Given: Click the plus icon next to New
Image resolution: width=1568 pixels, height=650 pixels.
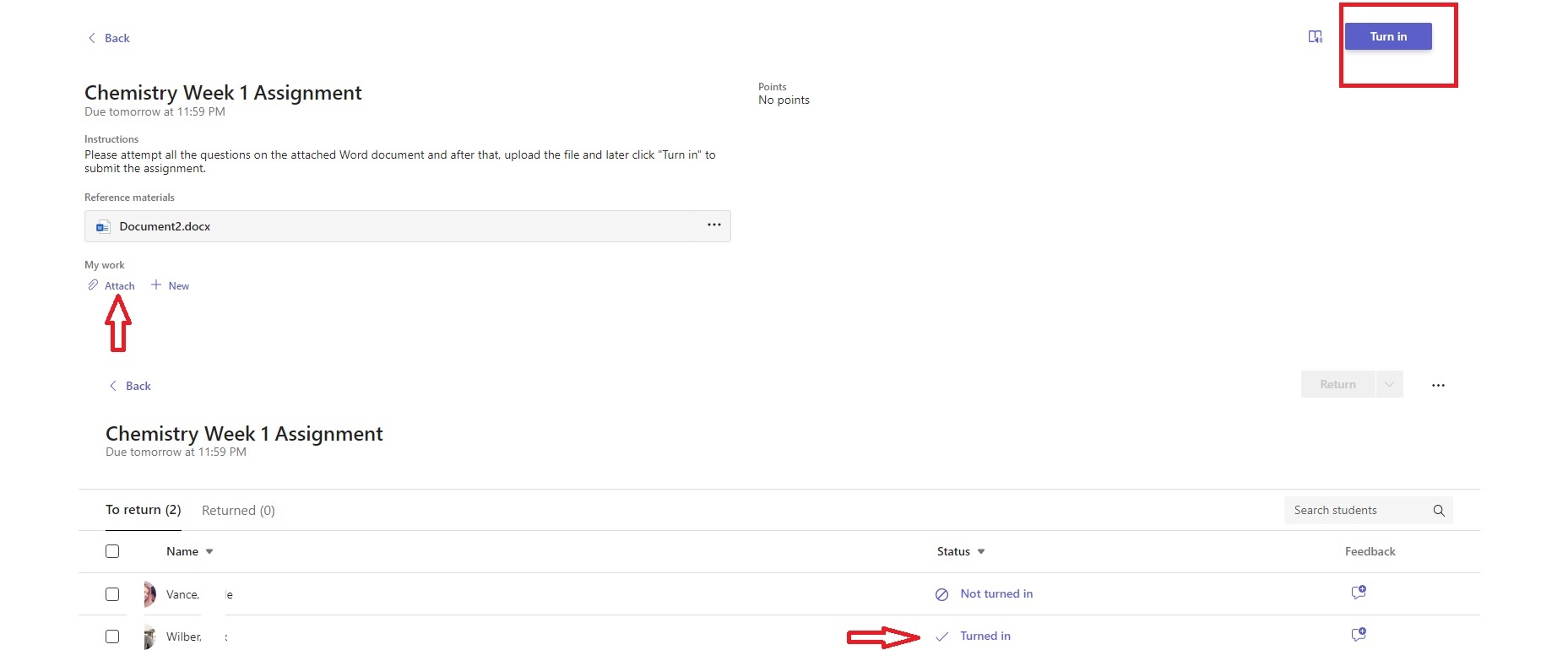Looking at the screenshot, I should coord(156,285).
